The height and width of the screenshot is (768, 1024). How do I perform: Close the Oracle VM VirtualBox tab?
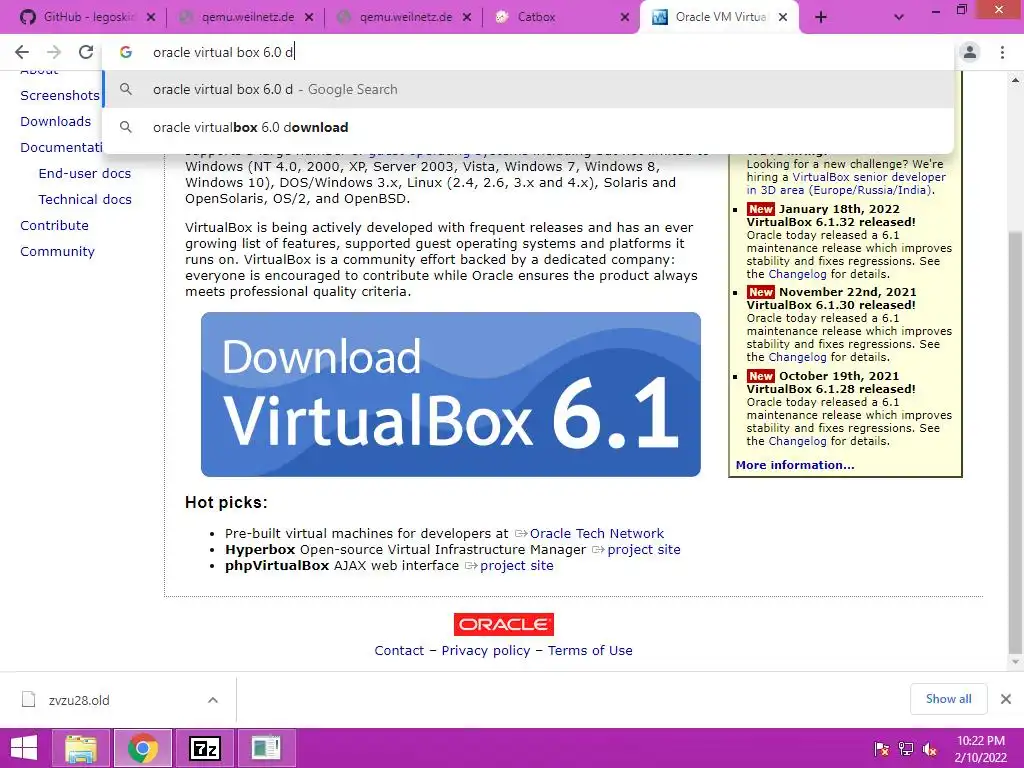click(783, 18)
